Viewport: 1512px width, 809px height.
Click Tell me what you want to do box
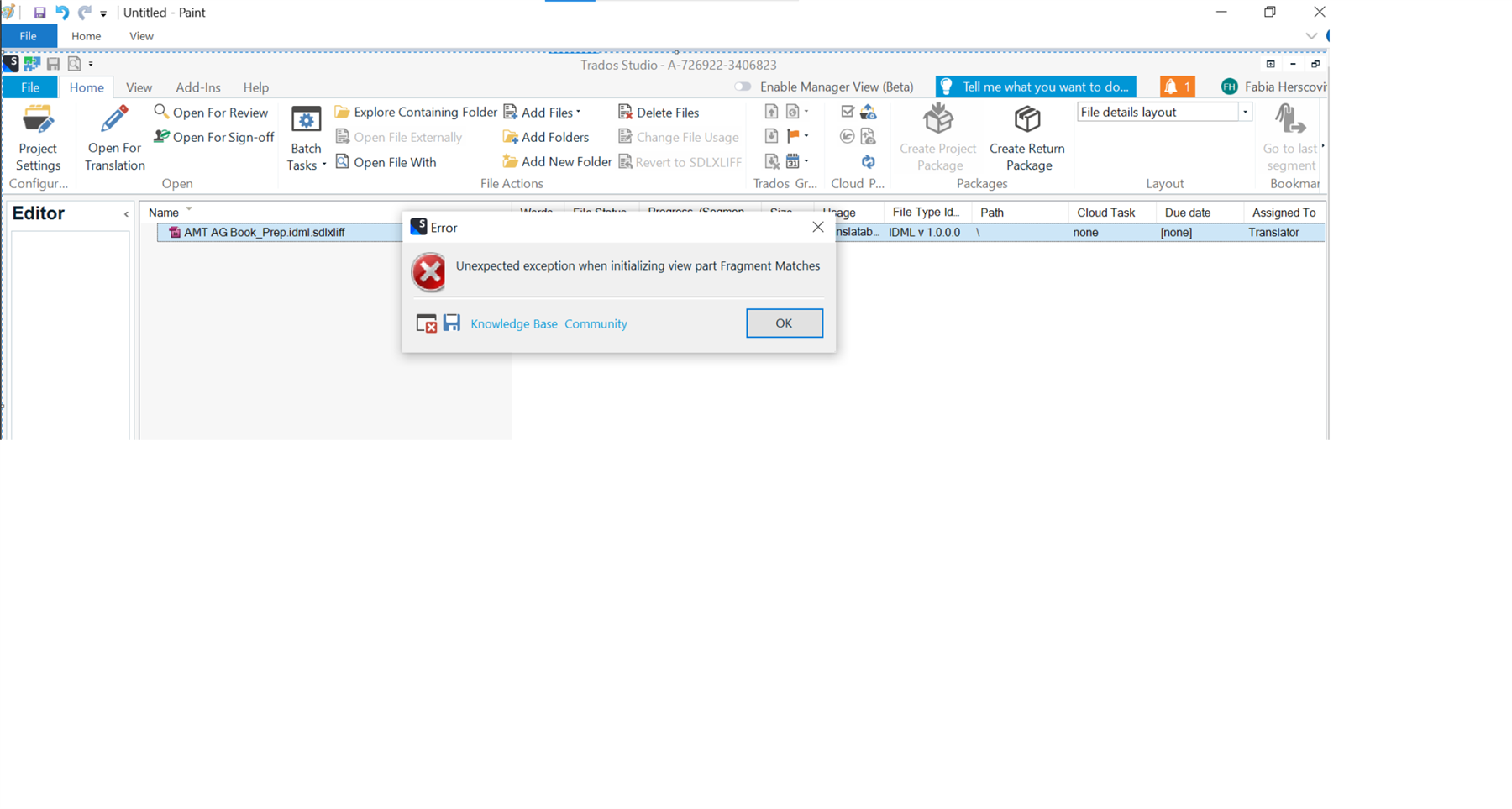[x=1036, y=87]
